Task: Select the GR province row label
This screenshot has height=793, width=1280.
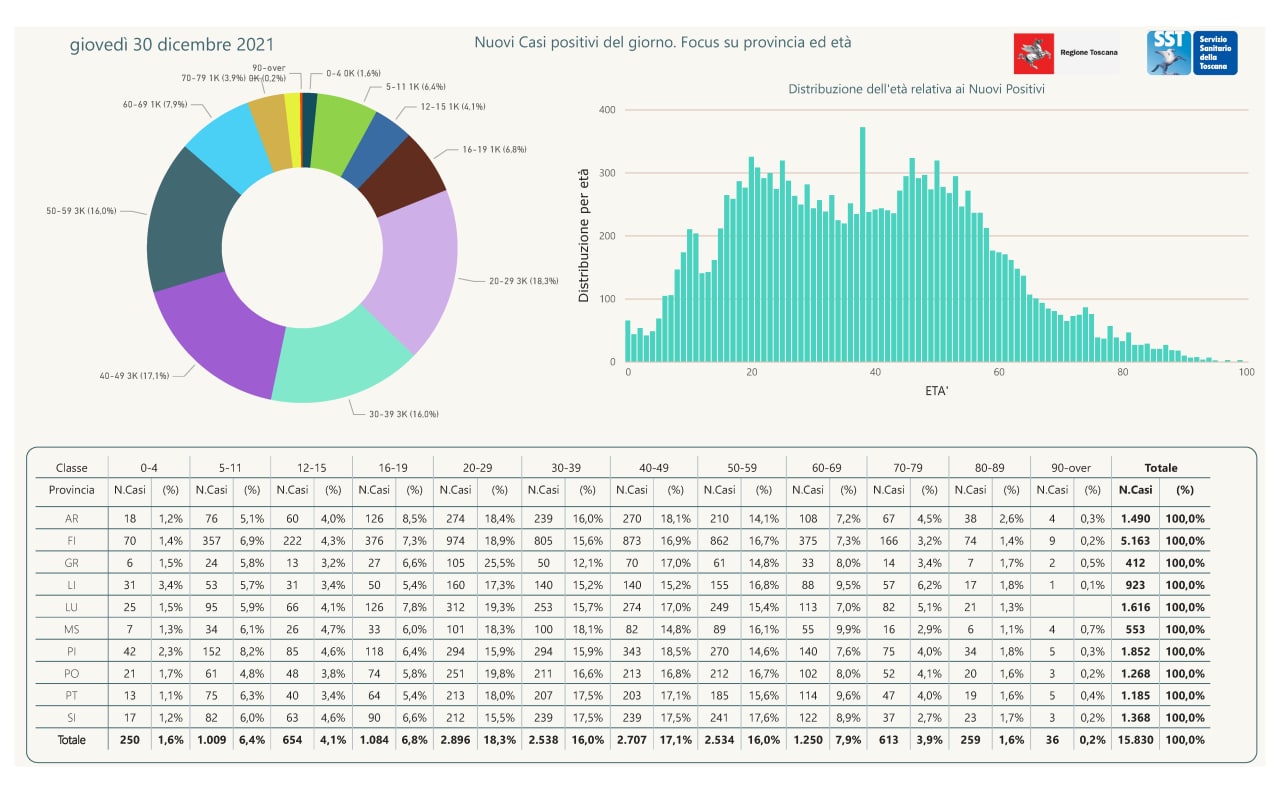Action: pyautogui.click(x=72, y=563)
